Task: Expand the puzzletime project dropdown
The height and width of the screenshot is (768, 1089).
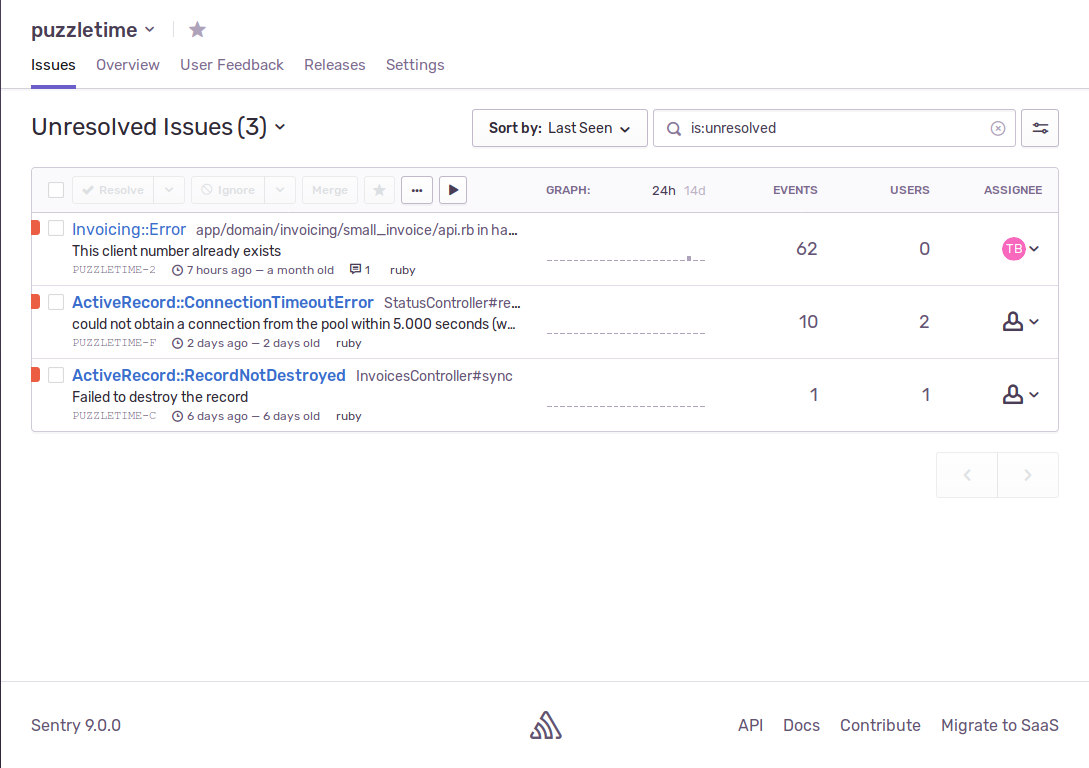Action: 149,30
